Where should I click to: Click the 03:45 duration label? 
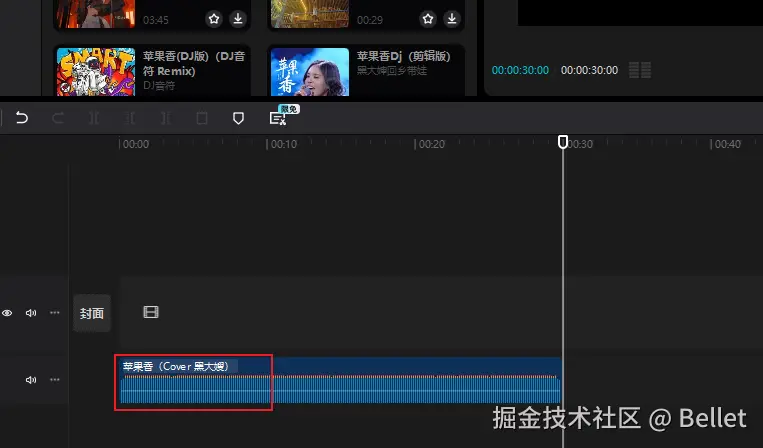pos(156,20)
